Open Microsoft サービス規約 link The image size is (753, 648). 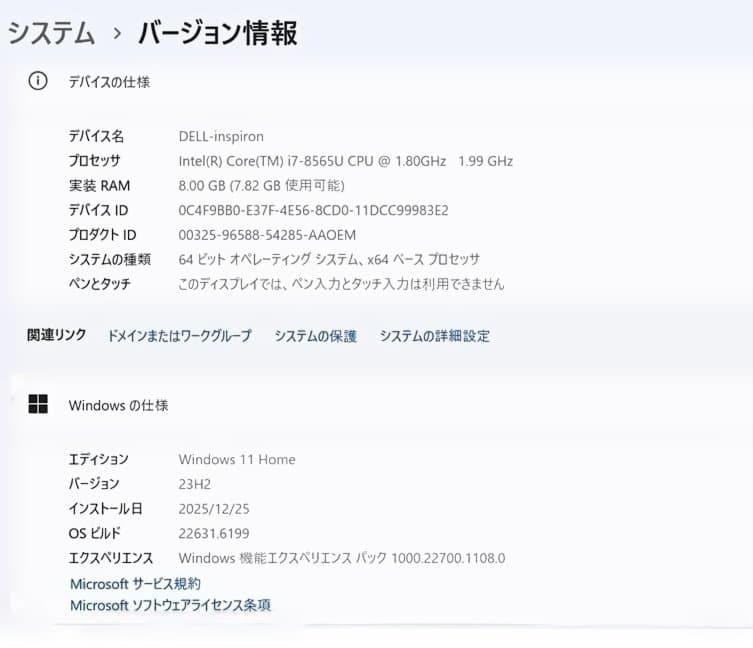click(135, 584)
